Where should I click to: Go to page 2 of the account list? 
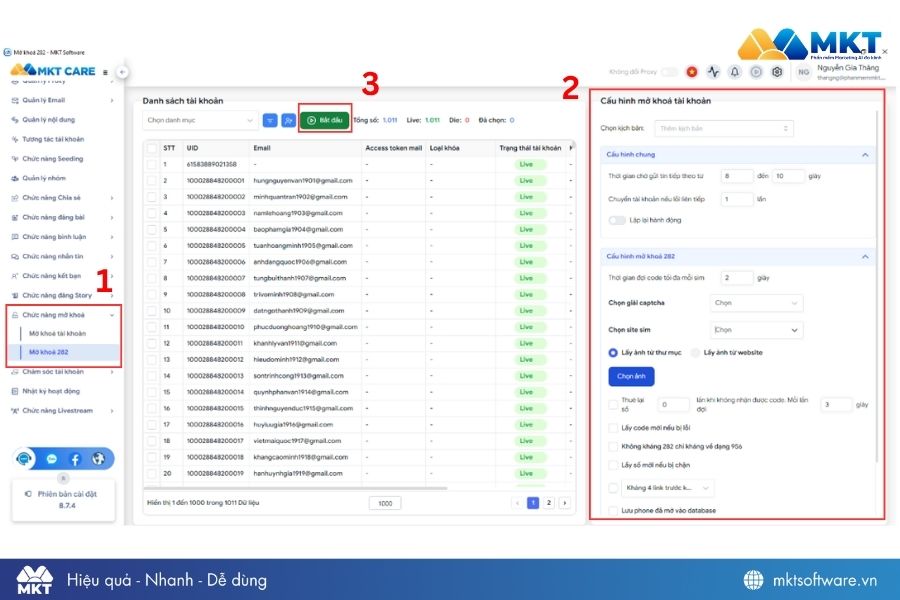549,503
